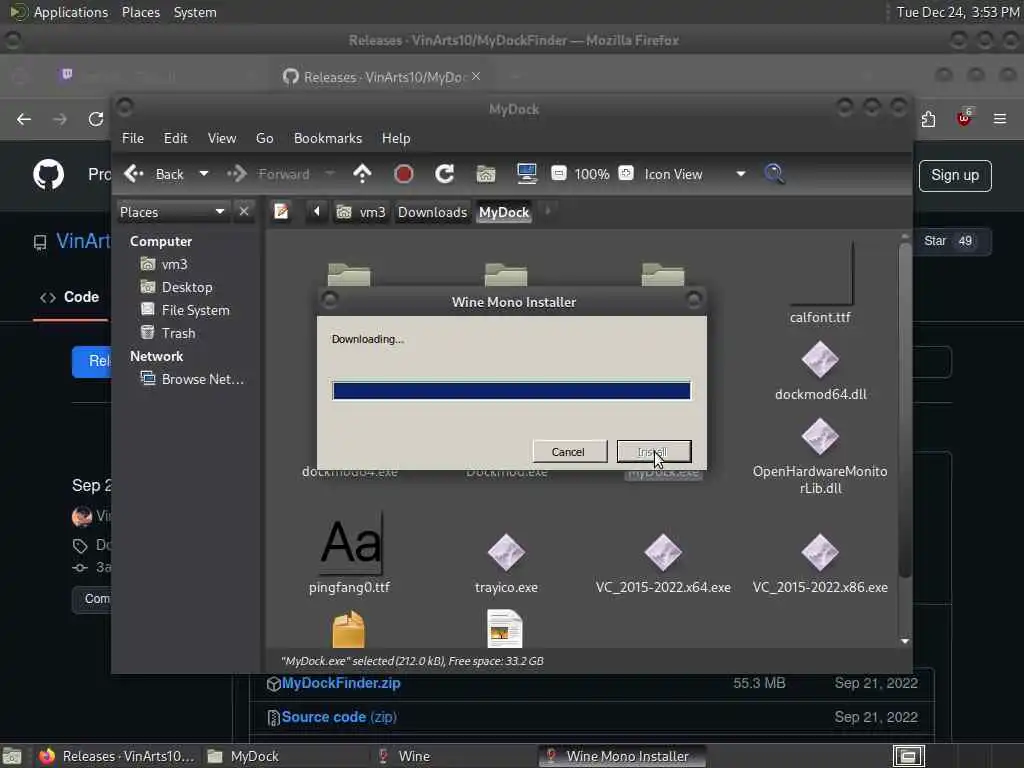The image size is (1024, 768).
Task: Open the Back history dropdown arrow
Action: pos(204,174)
